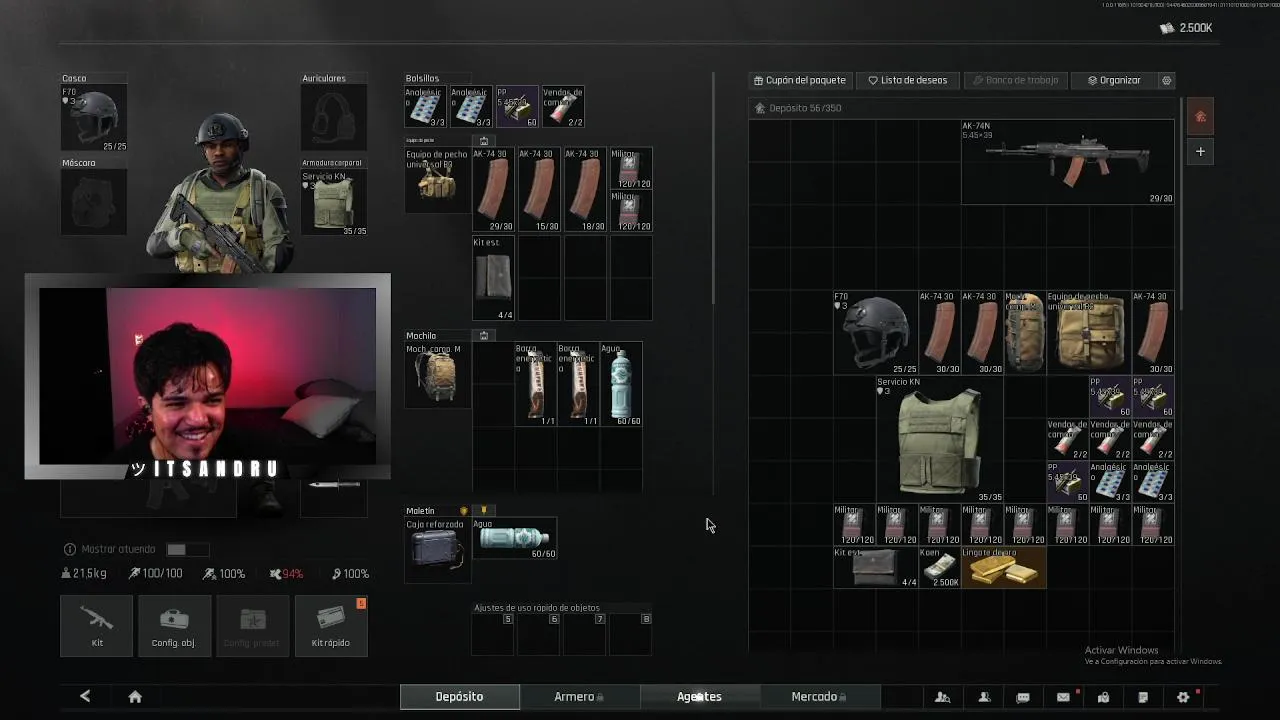The width and height of the screenshot is (1280, 720).
Task: Click the loadout panel scrollbar
Action: [x=713, y=188]
